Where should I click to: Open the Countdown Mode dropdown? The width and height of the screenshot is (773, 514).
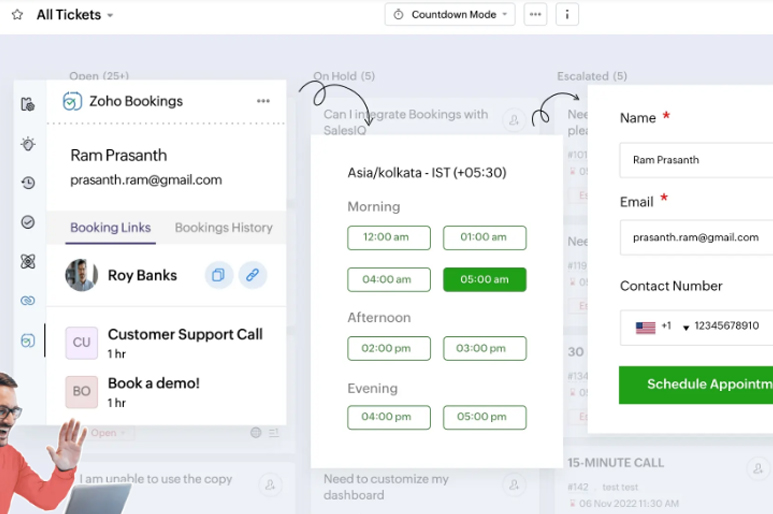click(450, 15)
